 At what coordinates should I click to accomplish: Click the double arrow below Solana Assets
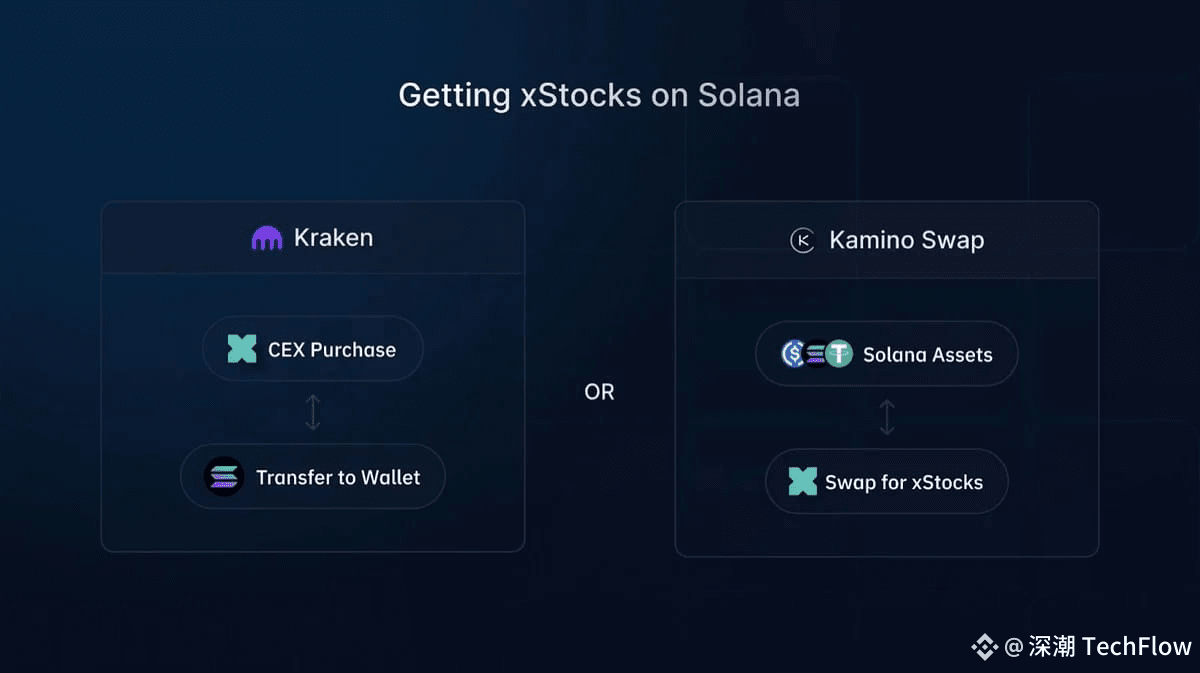[887, 417]
